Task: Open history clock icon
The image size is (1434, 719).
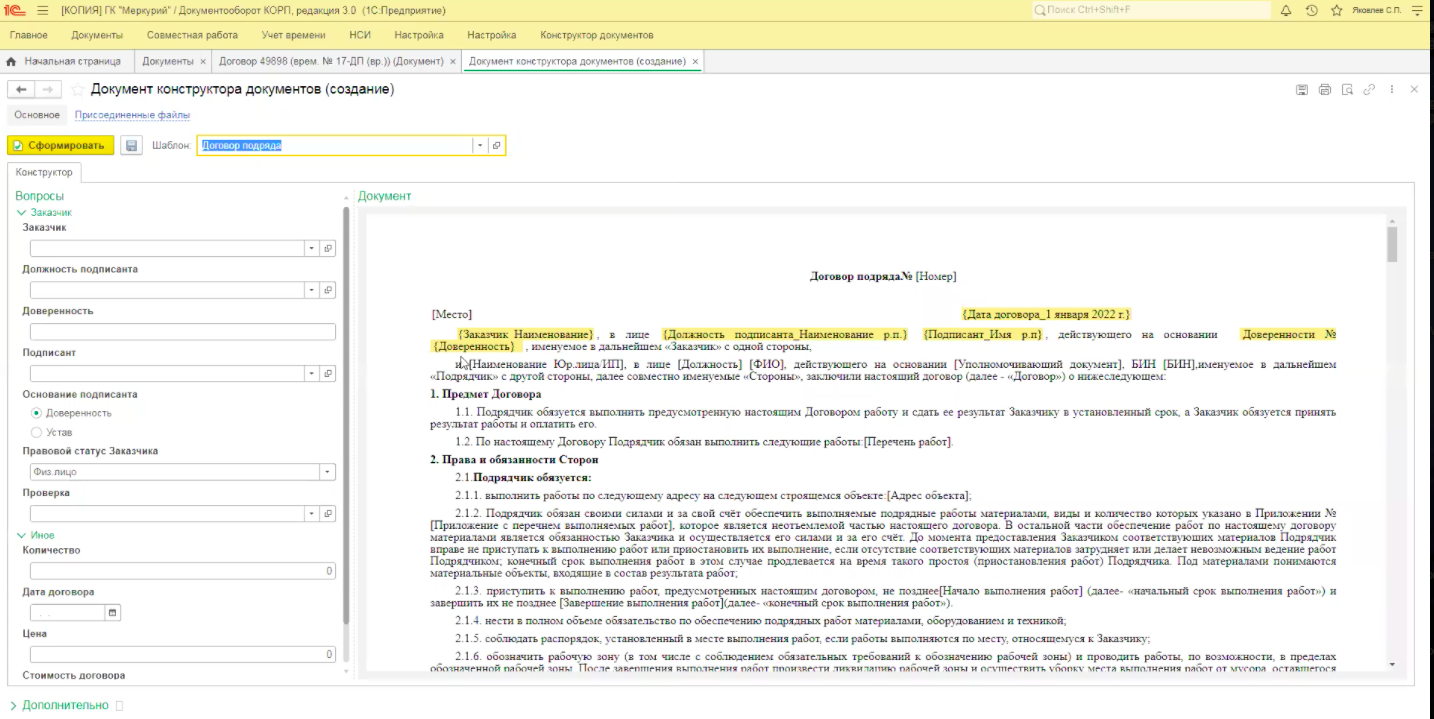Action: 1312,10
